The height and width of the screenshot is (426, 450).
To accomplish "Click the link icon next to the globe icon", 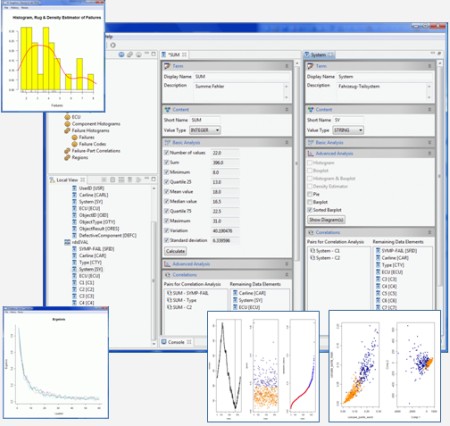I will [x=130, y=54].
